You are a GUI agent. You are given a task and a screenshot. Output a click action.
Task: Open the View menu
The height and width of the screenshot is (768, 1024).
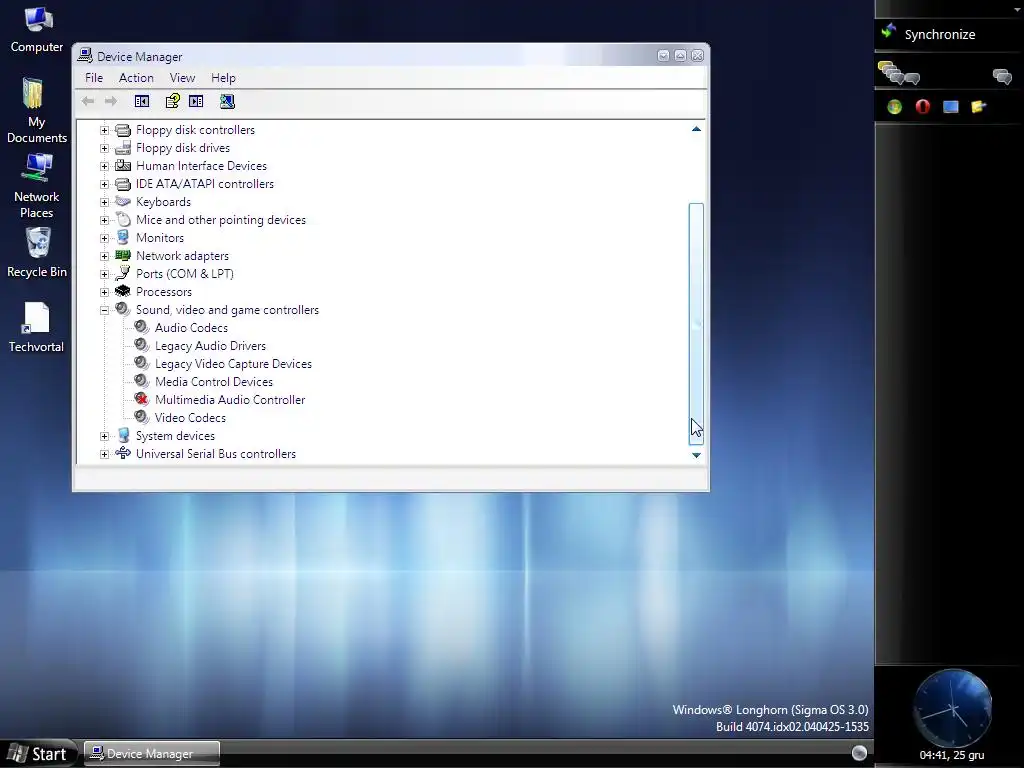(x=182, y=78)
